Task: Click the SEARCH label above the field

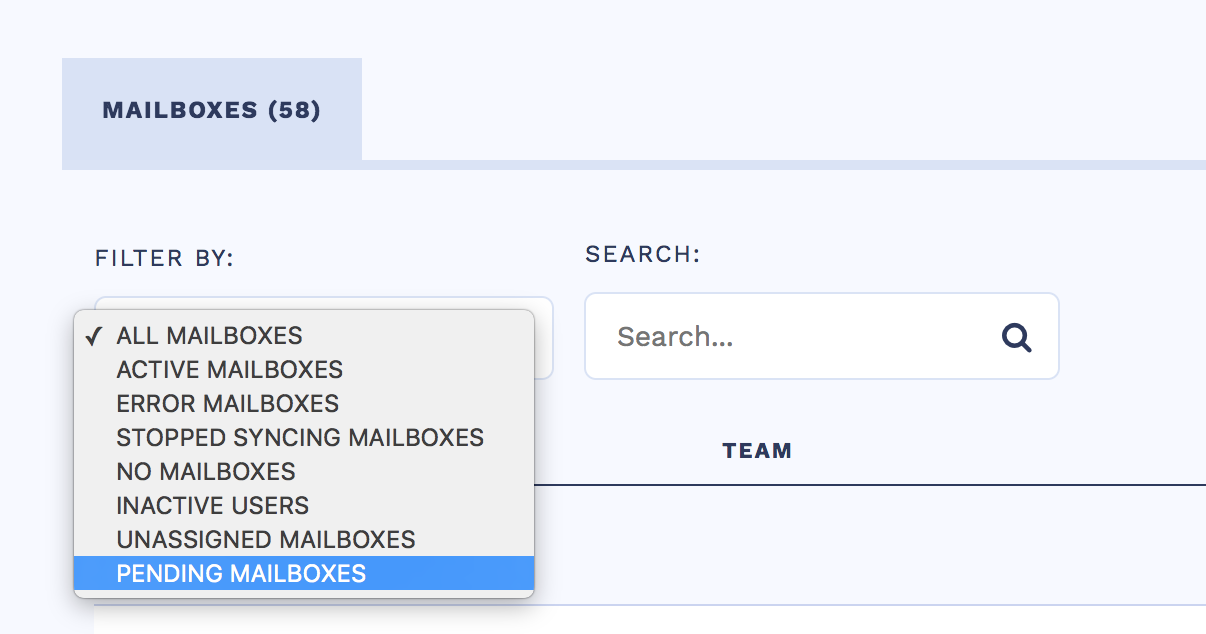Action: click(x=643, y=254)
